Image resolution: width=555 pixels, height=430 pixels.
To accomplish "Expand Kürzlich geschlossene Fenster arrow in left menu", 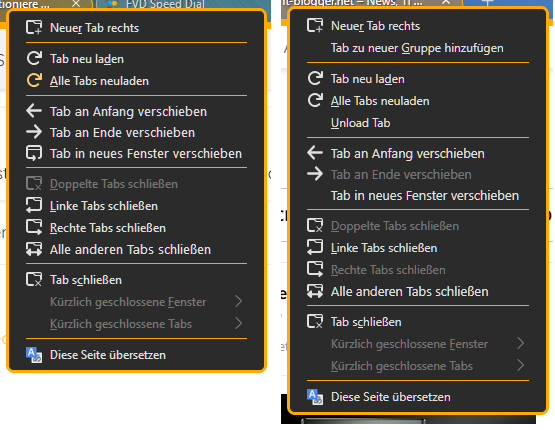I will coord(239,302).
